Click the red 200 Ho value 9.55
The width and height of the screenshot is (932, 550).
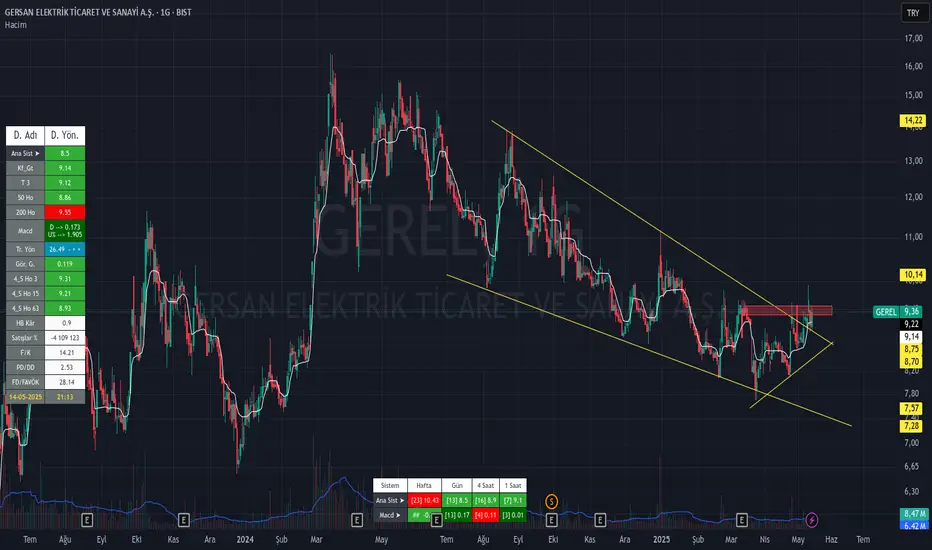pyautogui.click(x=65, y=212)
